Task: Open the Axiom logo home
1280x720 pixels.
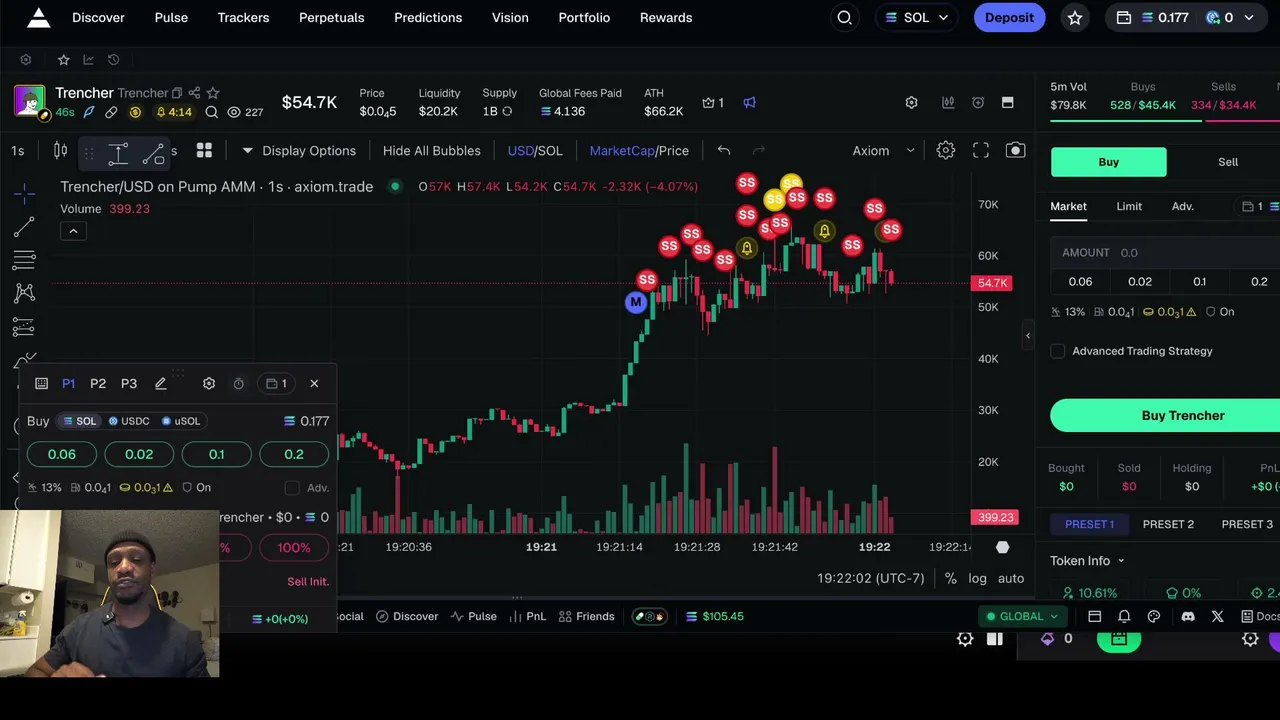Action: coord(38,17)
